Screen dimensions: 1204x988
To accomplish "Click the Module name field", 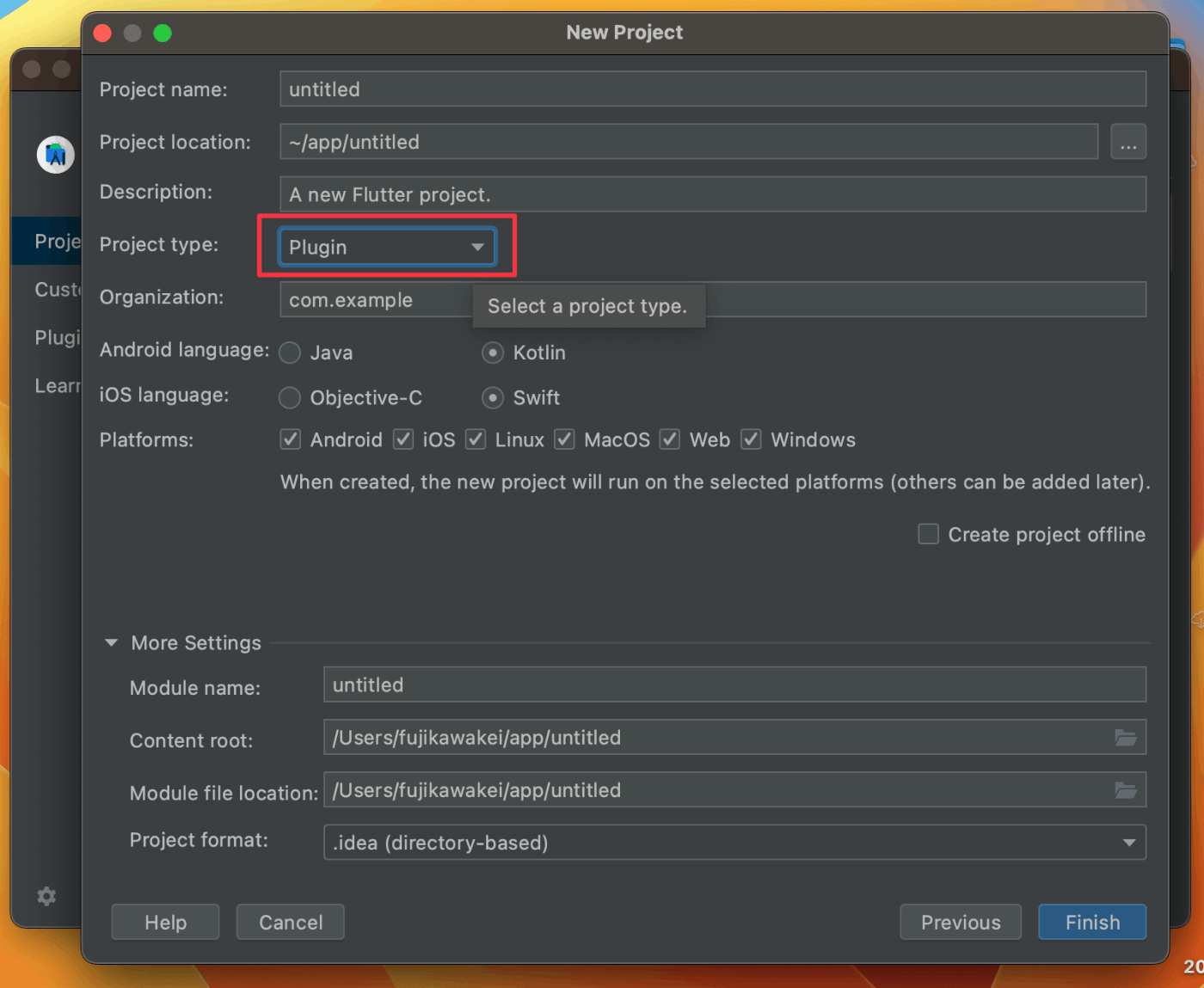I will (734, 685).
